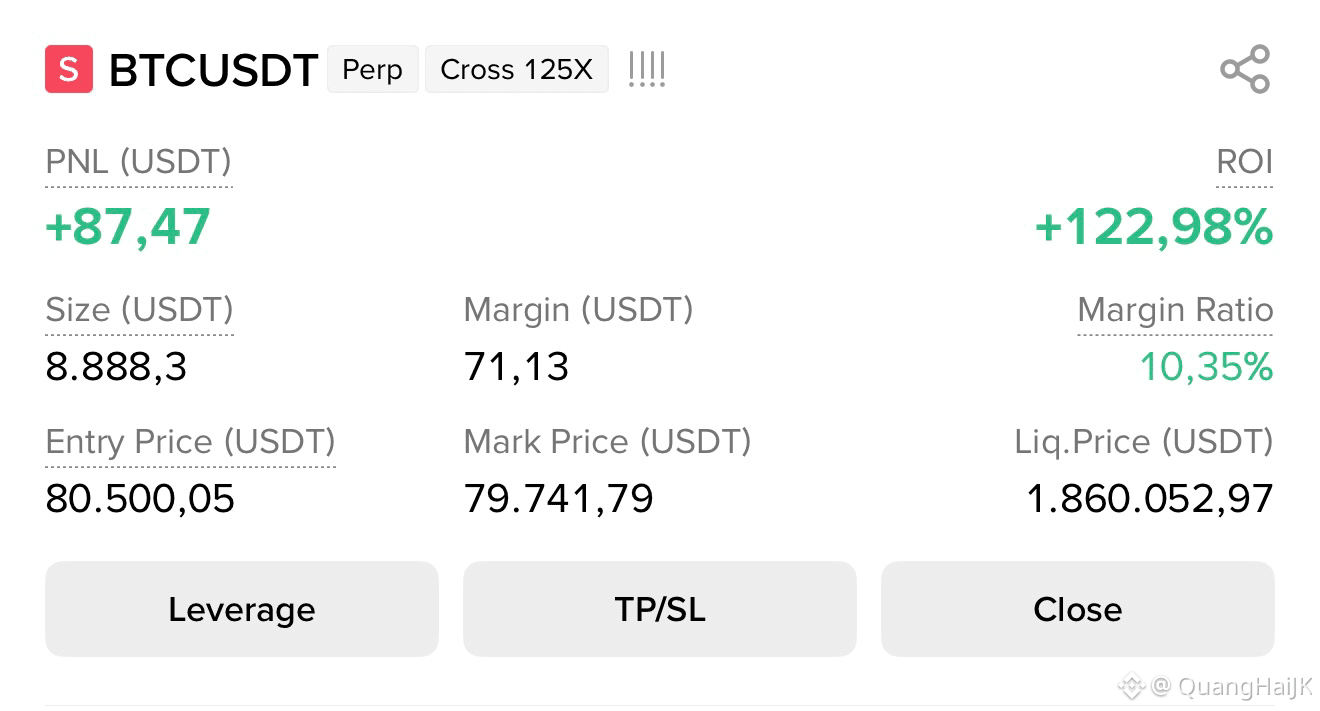Tap the underlined Entry Price (USDT) label
This screenshot has height=711, width=1320.
190,442
